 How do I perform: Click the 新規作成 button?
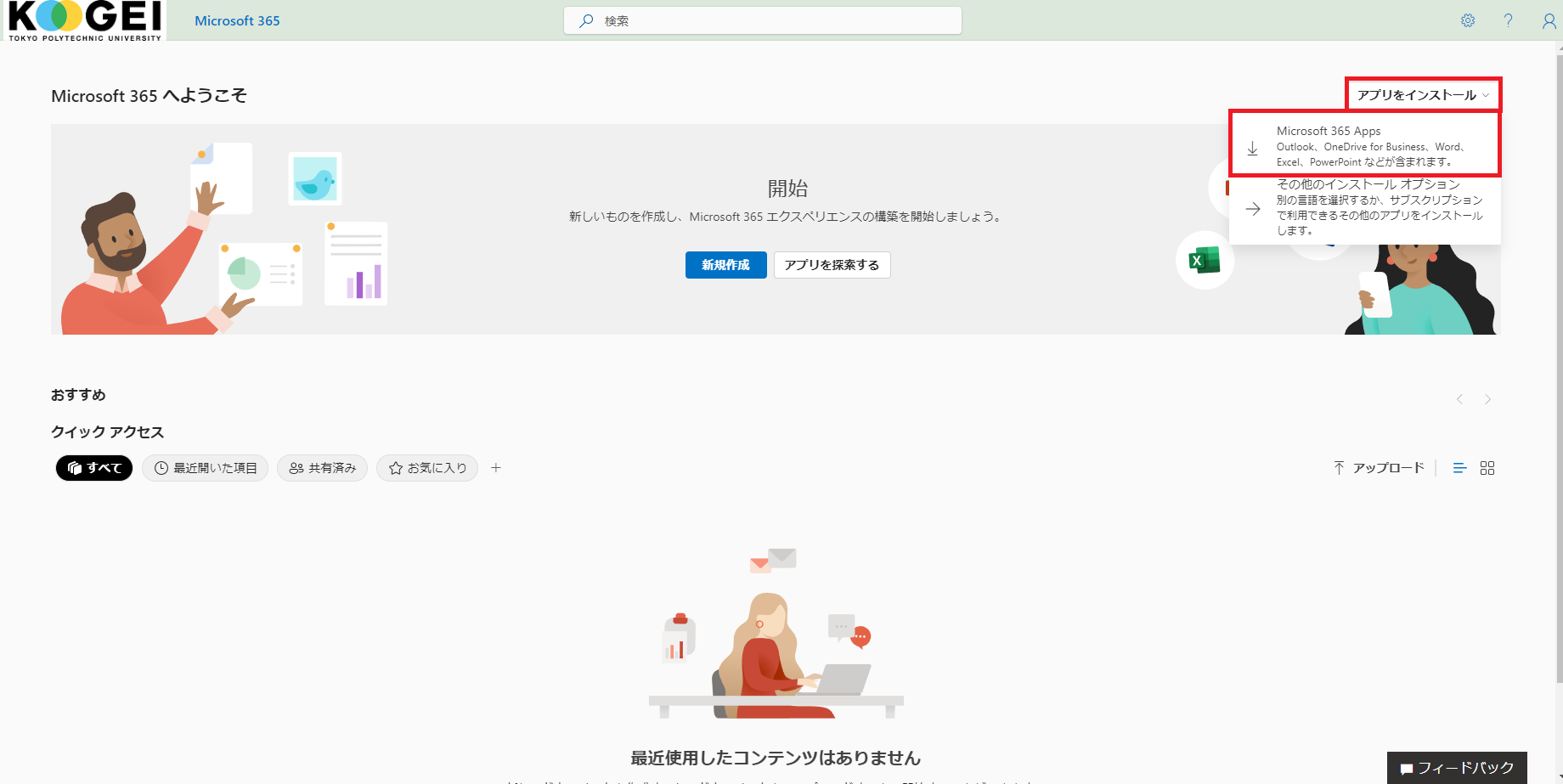[x=725, y=265]
